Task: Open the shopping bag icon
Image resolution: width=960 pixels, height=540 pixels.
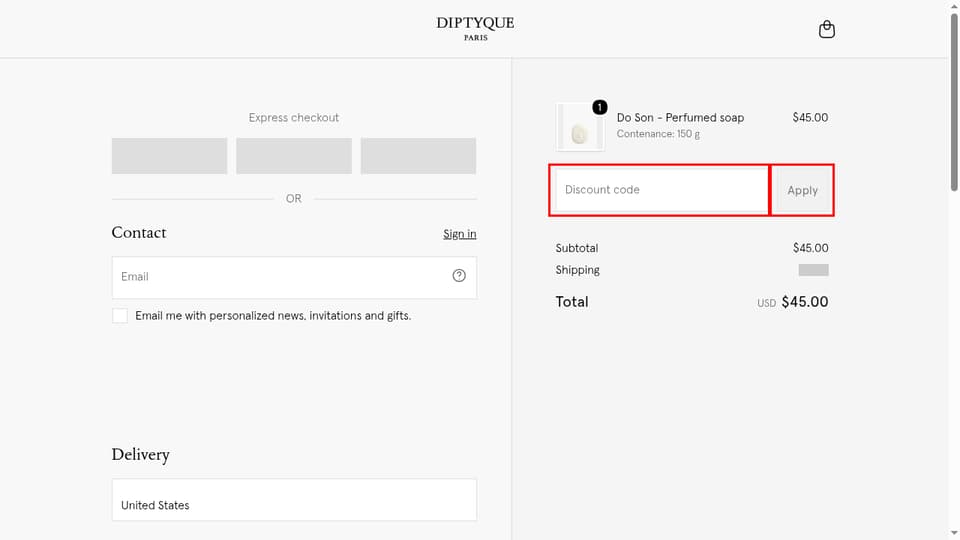Action: (827, 29)
